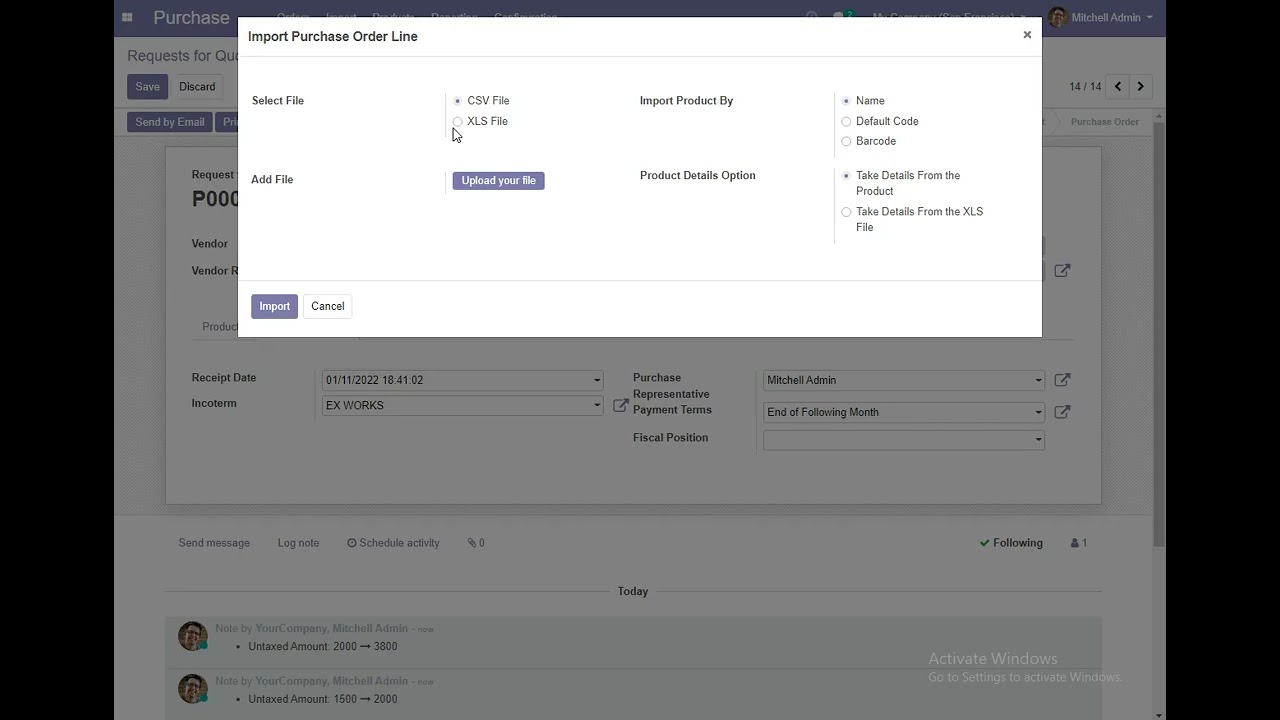Screen dimensions: 1280x720
Task: Open followers count icon
Action: tap(1078, 543)
